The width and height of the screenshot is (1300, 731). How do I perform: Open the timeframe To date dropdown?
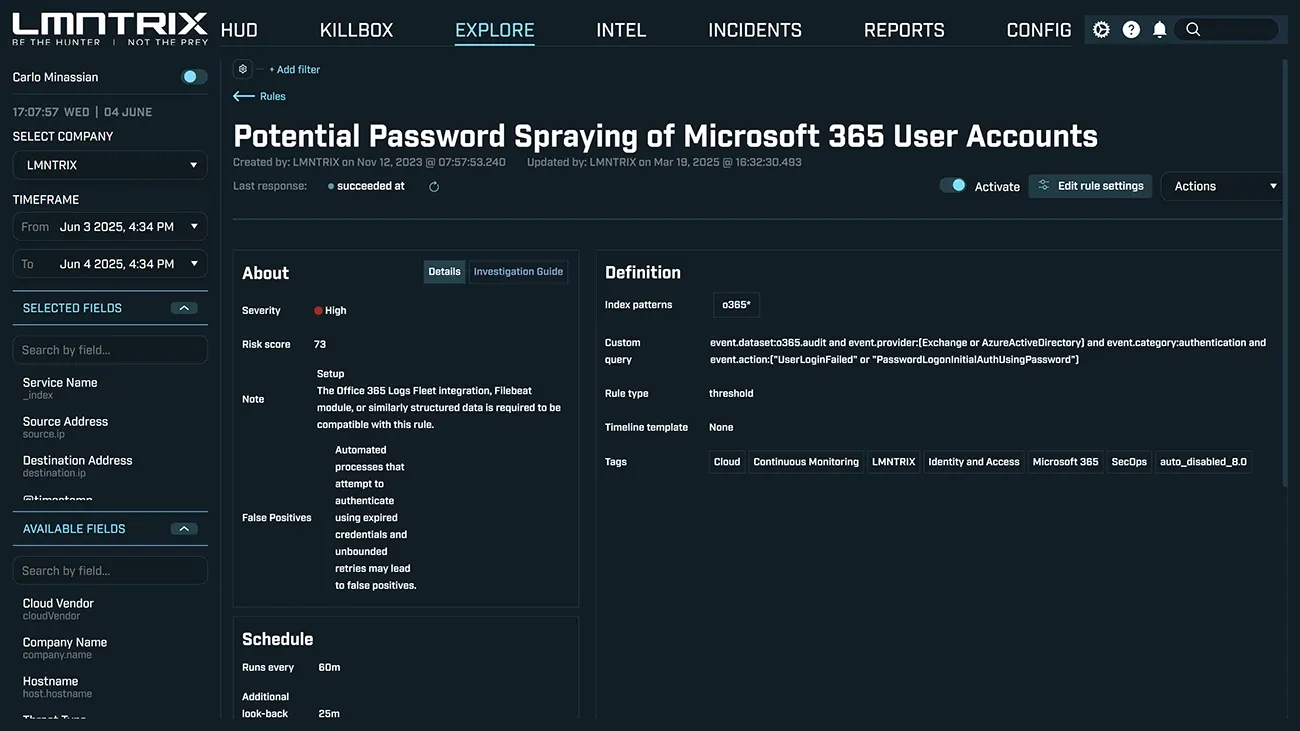(110, 264)
